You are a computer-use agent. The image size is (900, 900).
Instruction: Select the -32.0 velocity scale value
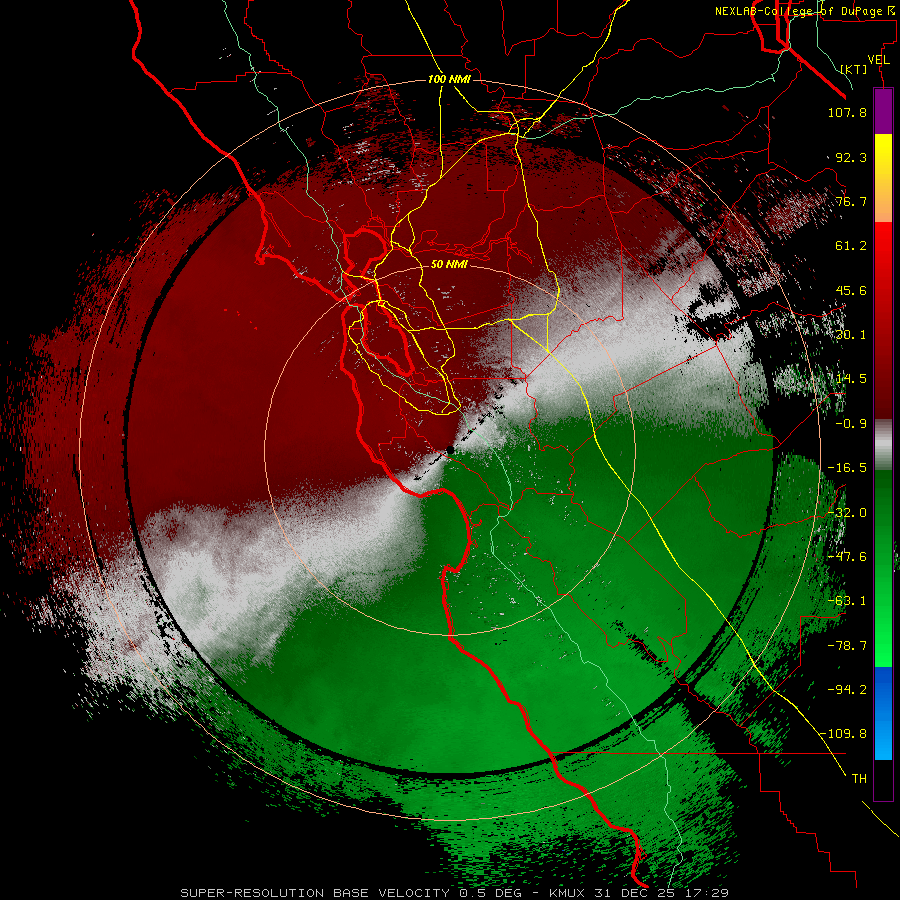click(x=847, y=513)
